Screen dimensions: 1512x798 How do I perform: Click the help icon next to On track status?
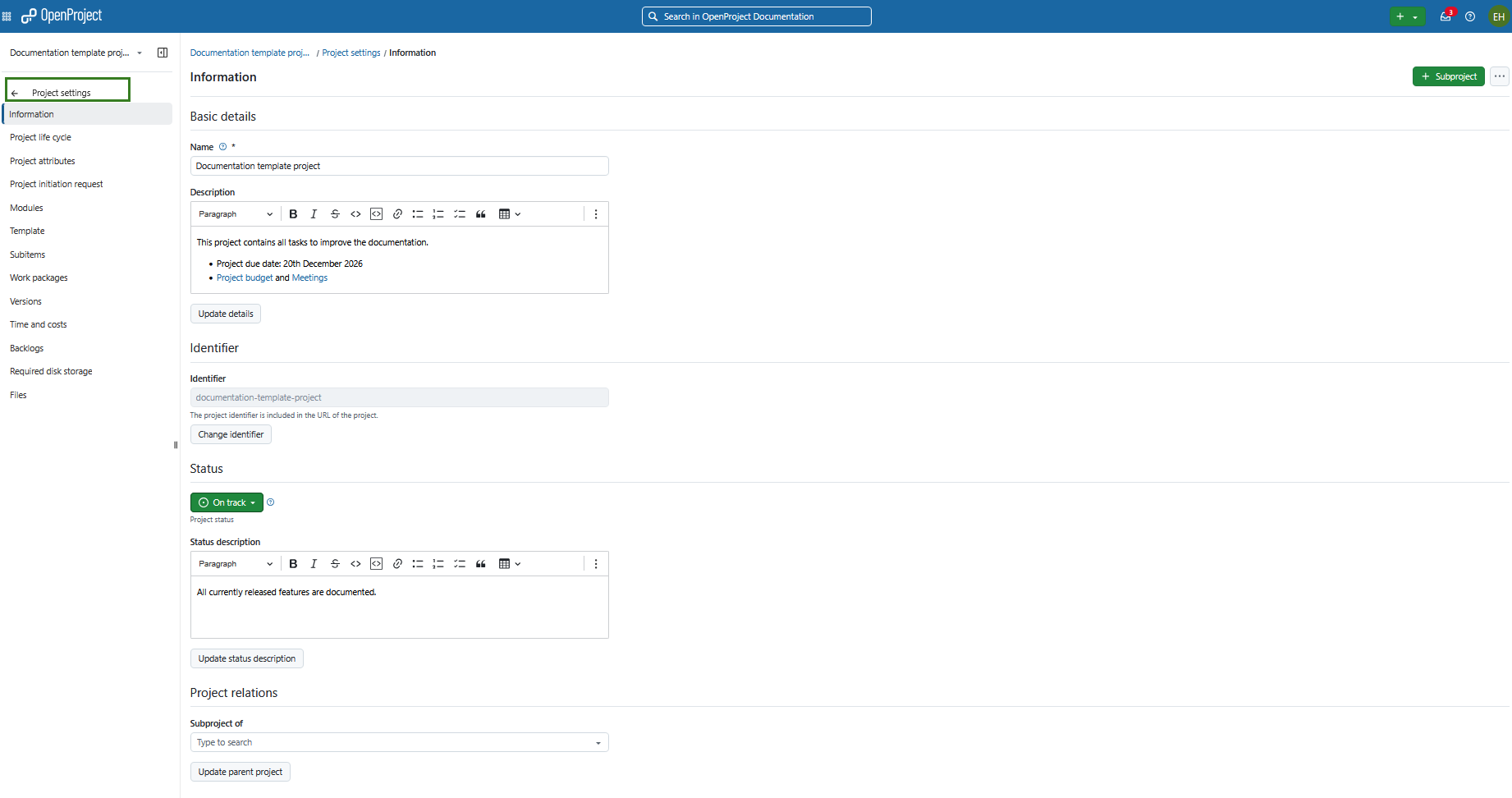coord(270,502)
